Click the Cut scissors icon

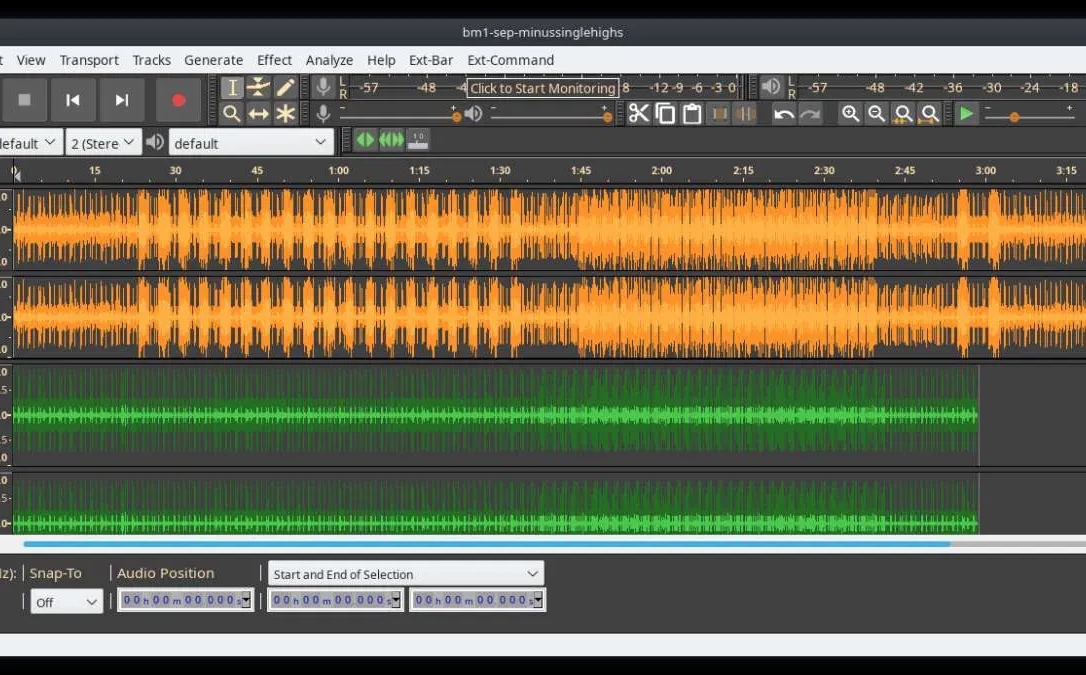click(x=638, y=114)
